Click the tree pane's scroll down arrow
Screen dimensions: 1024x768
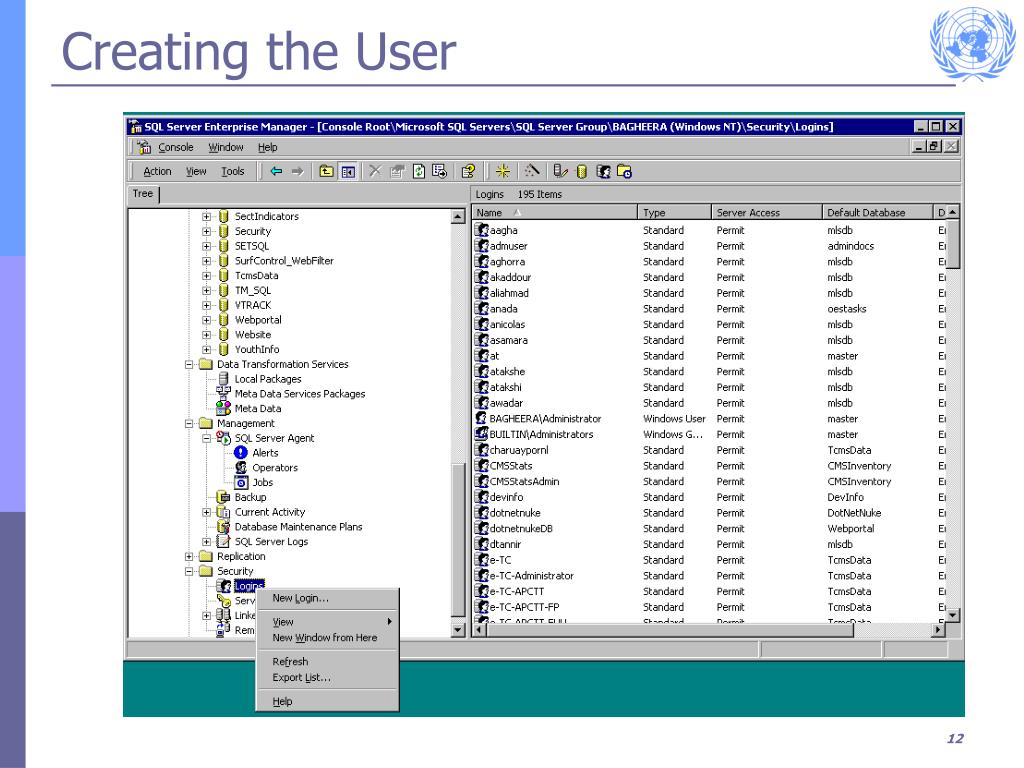(458, 630)
